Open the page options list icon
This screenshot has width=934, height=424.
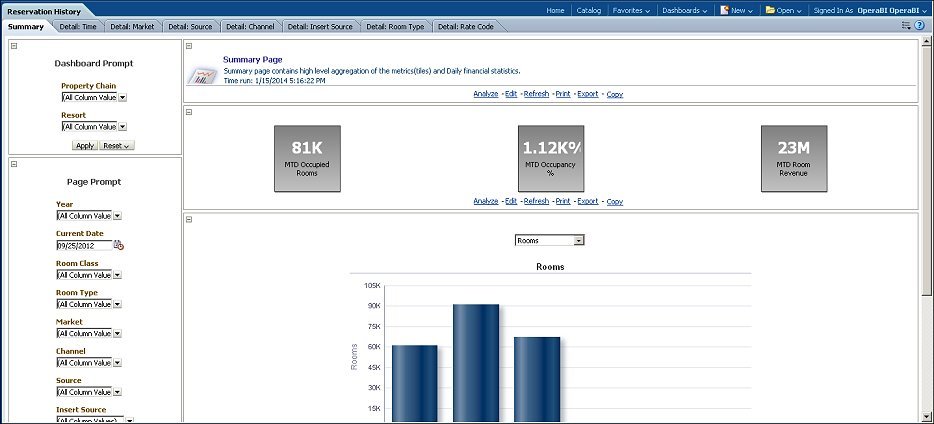(906, 25)
